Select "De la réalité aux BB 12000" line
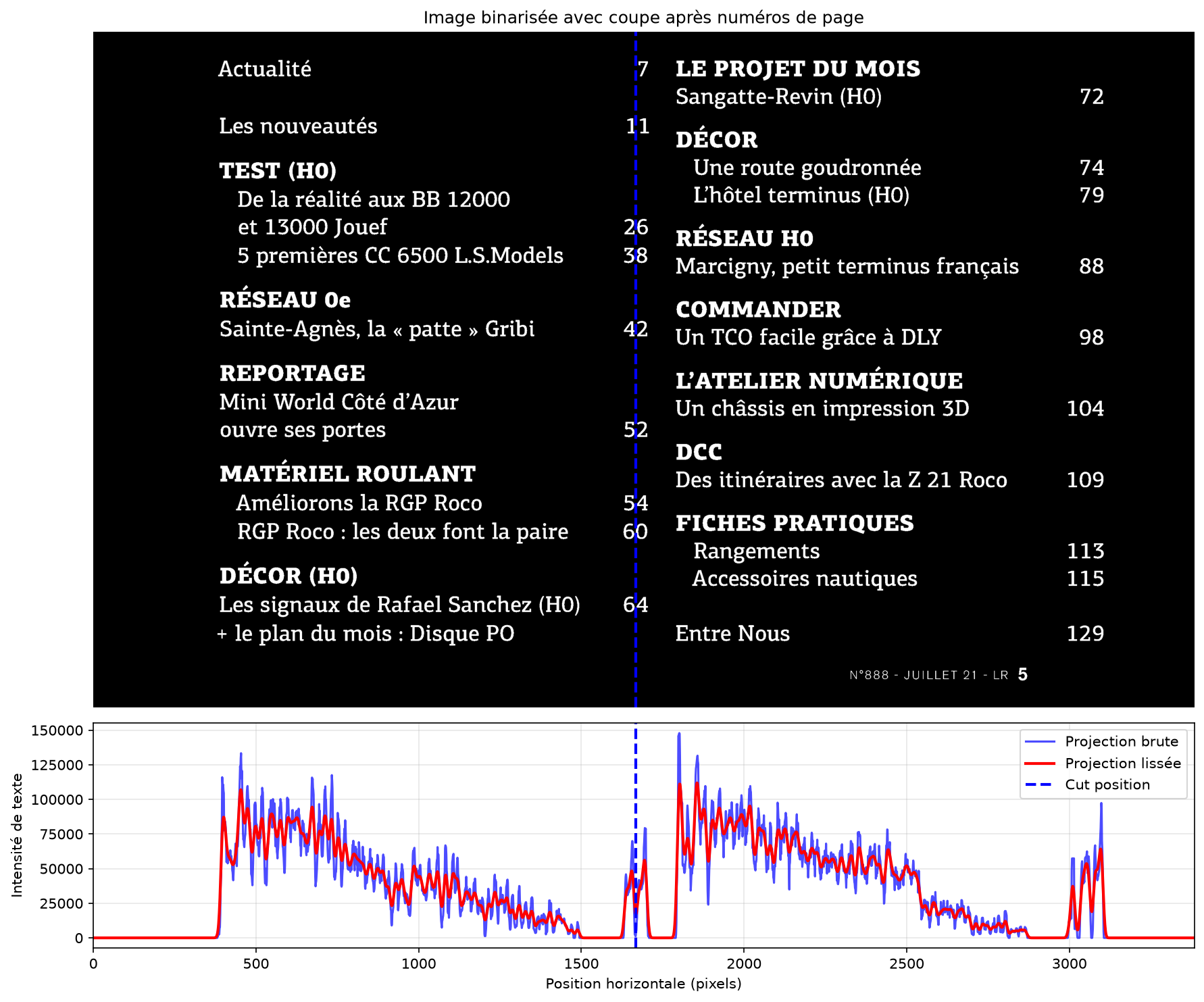Screen dimensions: 1204x1002 point(374,199)
